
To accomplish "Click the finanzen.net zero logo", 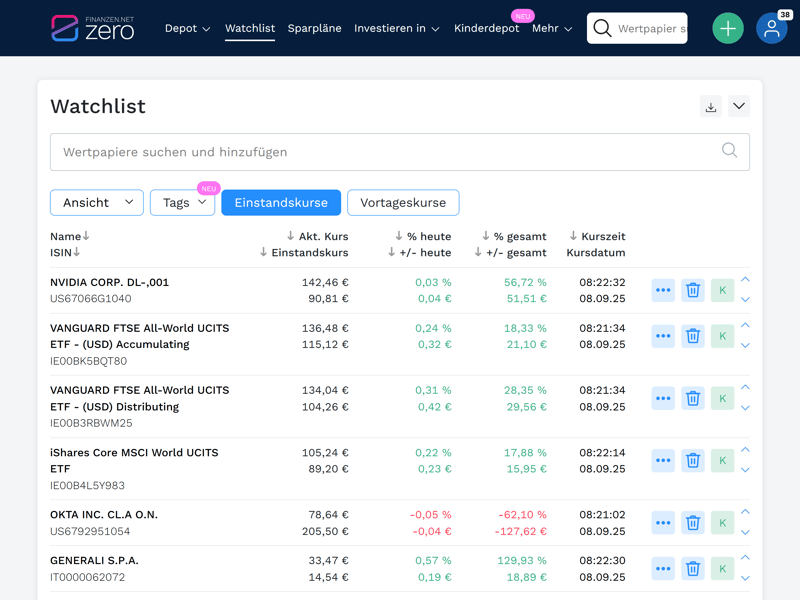I will (x=93, y=28).
